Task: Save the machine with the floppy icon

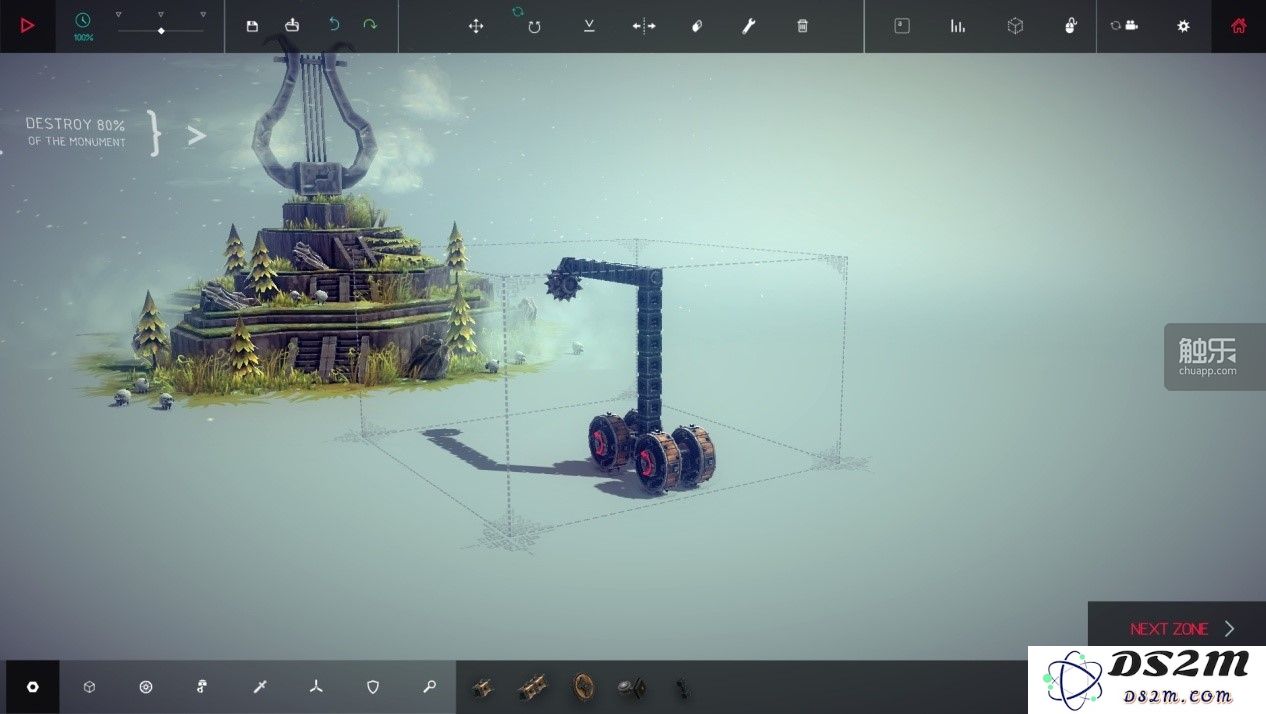Action: coord(252,26)
